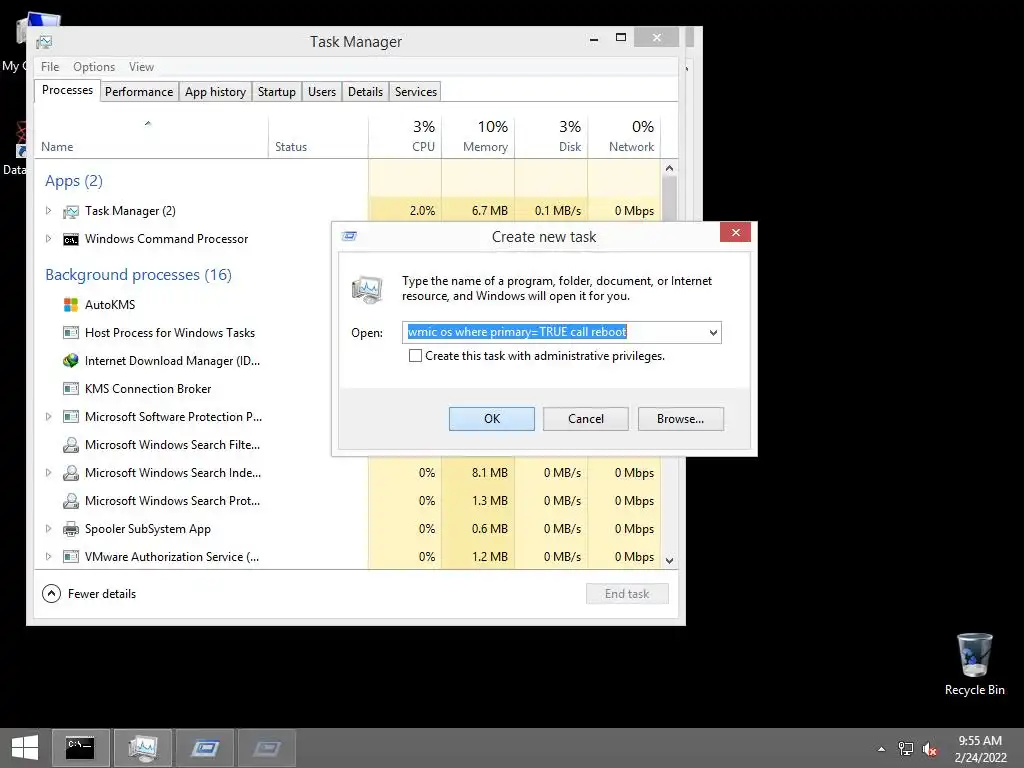The height and width of the screenshot is (768, 1024).
Task: Open the Options menu
Action: click(94, 67)
